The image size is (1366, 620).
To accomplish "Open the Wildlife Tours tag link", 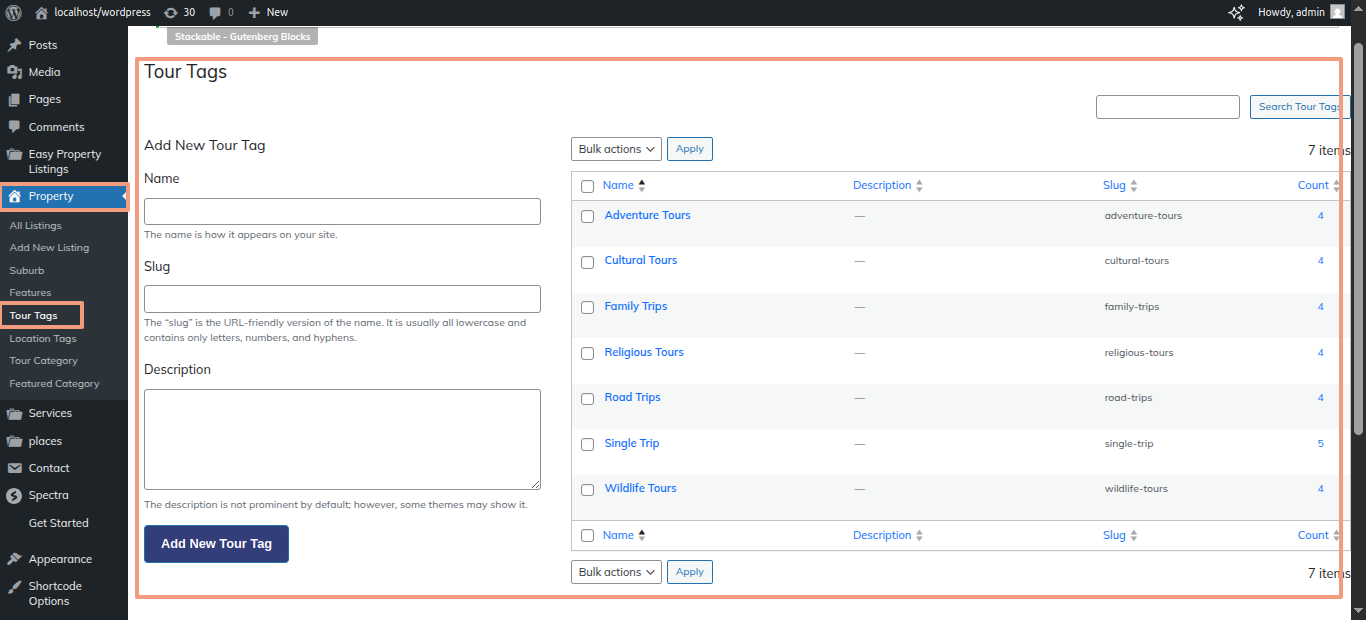I will [640, 488].
